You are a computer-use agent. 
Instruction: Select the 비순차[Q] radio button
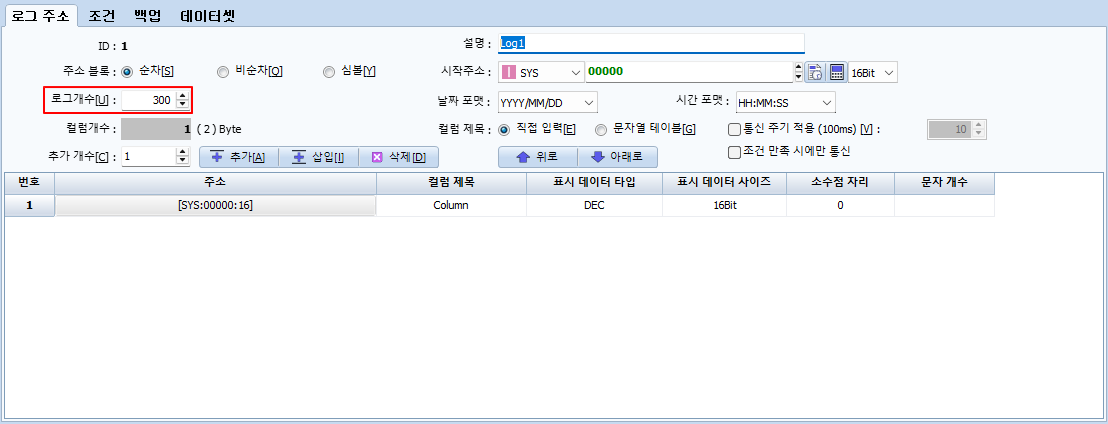(x=223, y=71)
